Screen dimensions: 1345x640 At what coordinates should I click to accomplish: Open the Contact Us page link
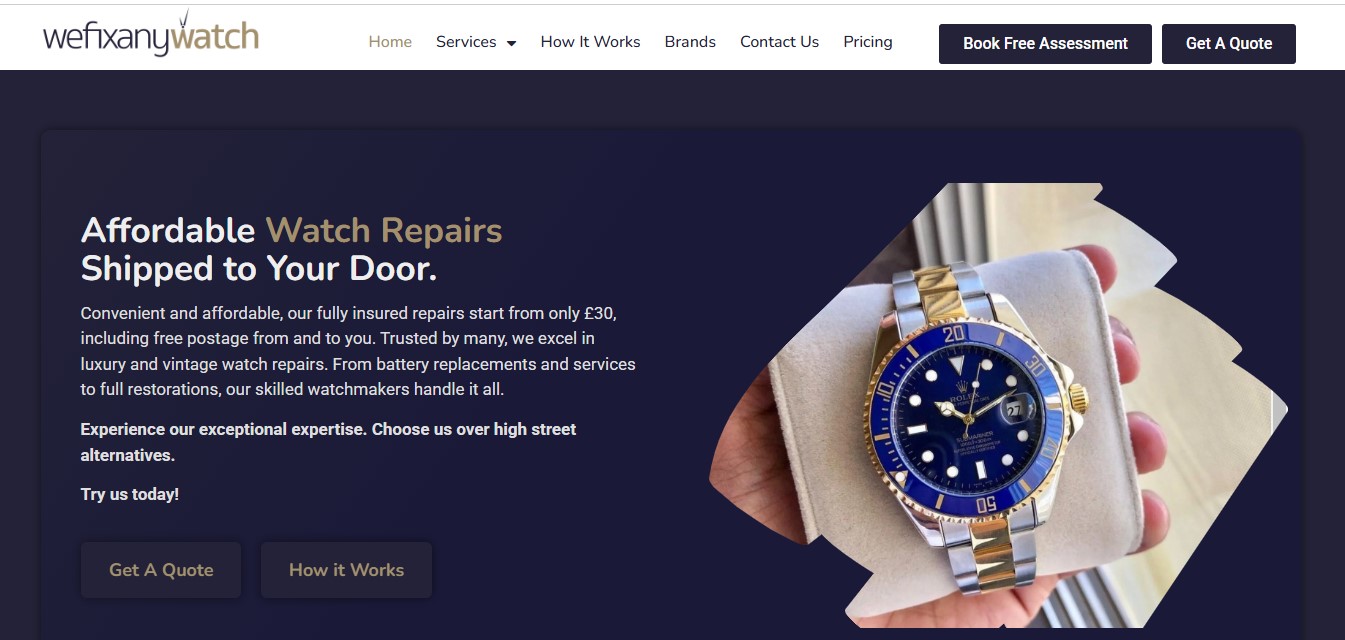coord(779,42)
